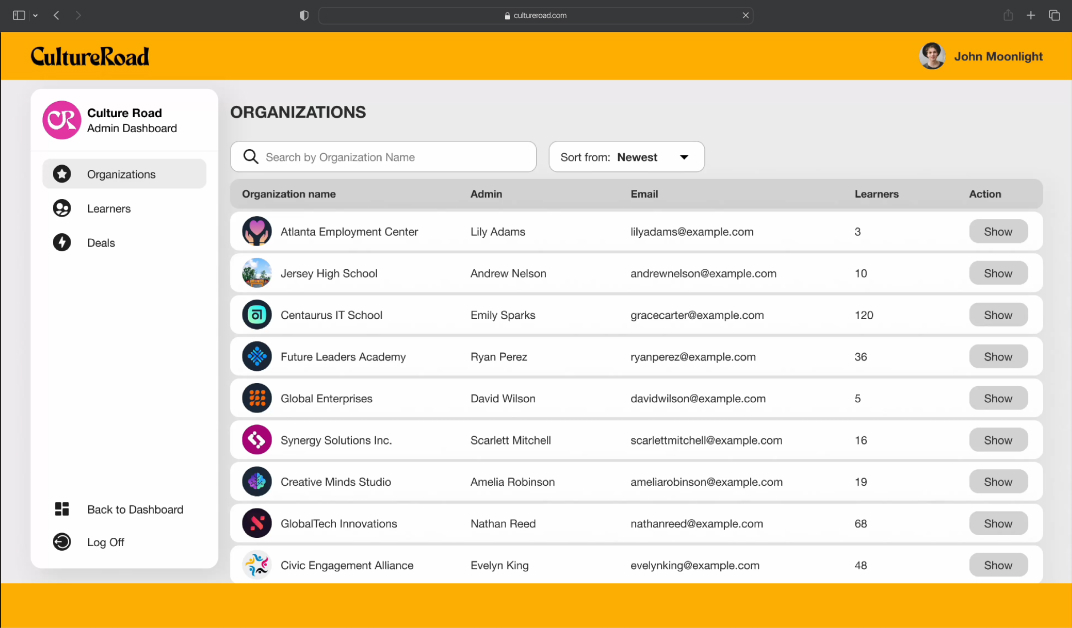Click Show for Creative Minds Studio

pos(998,482)
